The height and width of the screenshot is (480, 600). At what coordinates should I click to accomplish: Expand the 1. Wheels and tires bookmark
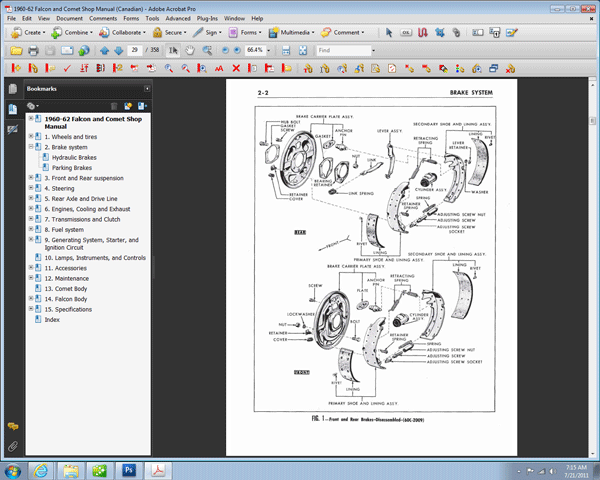coord(31,136)
